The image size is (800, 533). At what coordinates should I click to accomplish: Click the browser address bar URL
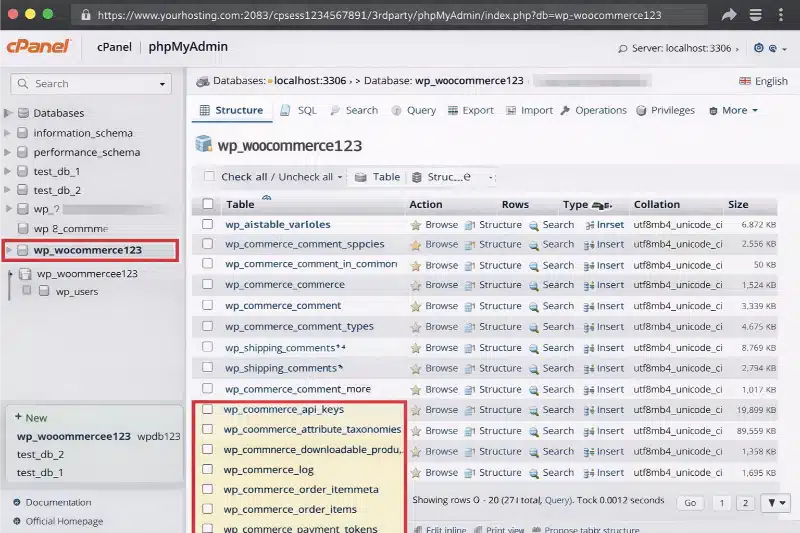tap(379, 15)
